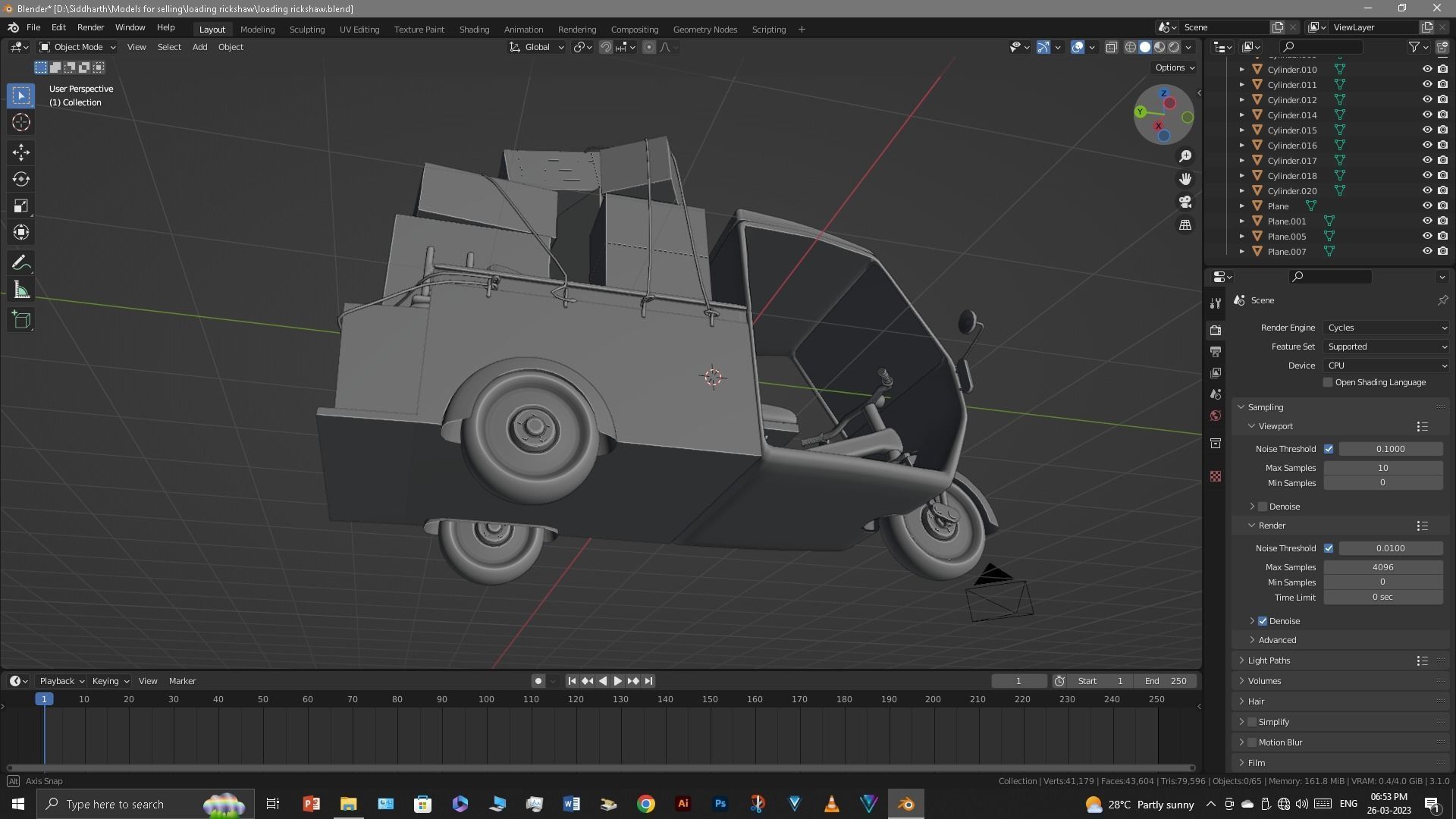Open the Global orientation dropdown
This screenshot has height=819, width=1456.
coord(536,47)
